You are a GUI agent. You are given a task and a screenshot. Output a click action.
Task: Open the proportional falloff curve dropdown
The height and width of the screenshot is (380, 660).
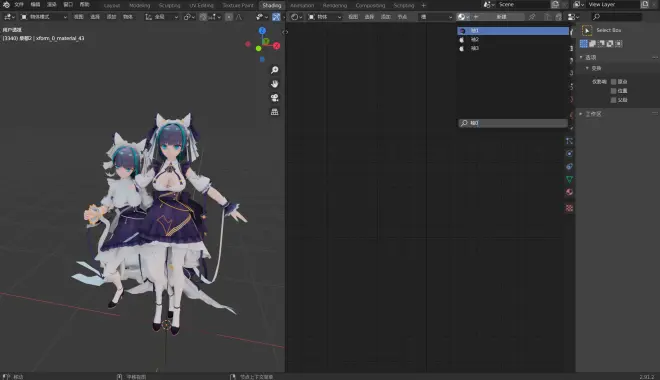coord(239,17)
